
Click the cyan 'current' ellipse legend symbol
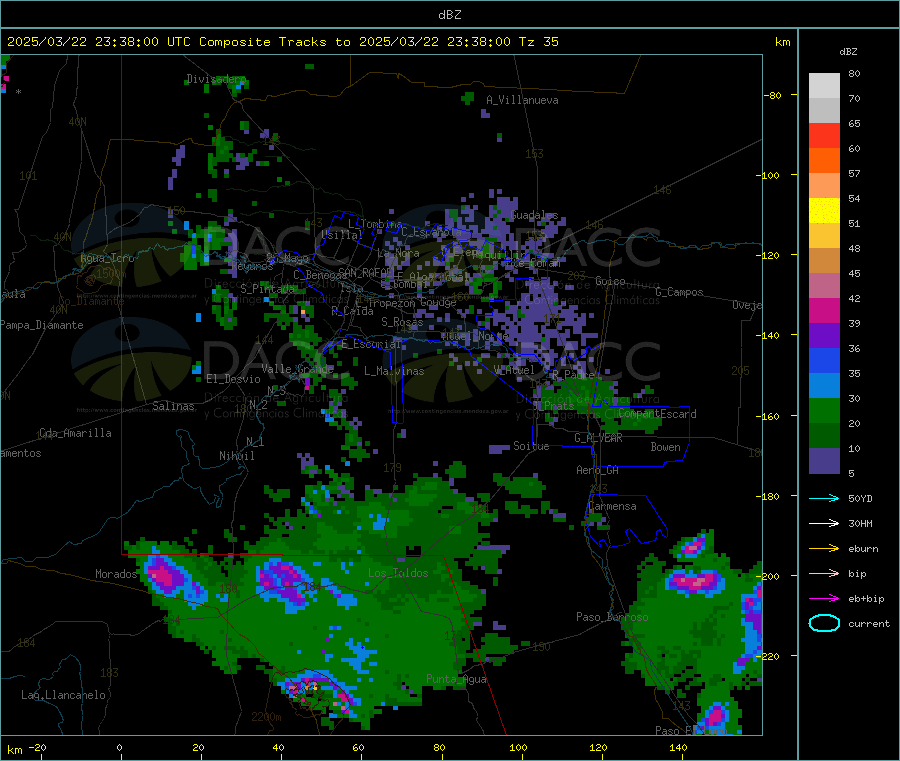[x=824, y=623]
